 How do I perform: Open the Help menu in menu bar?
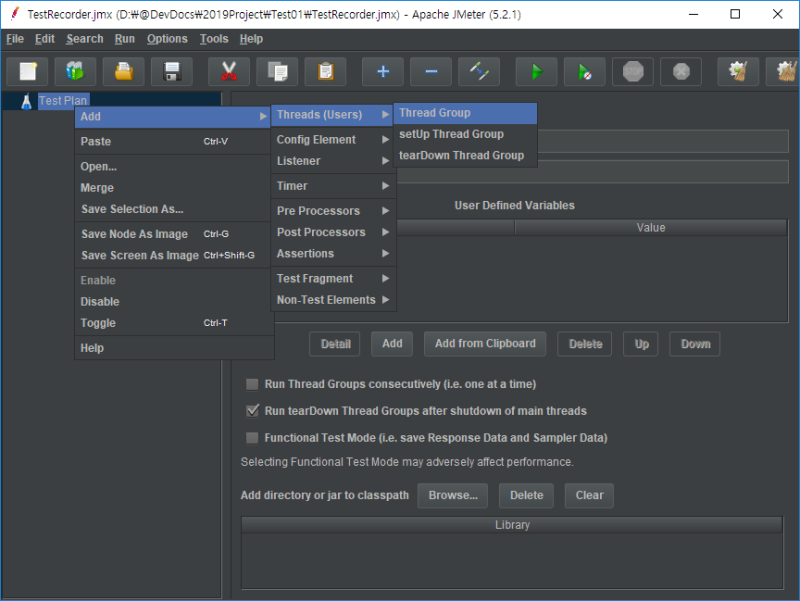pyautogui.click(x=251, y=39)
